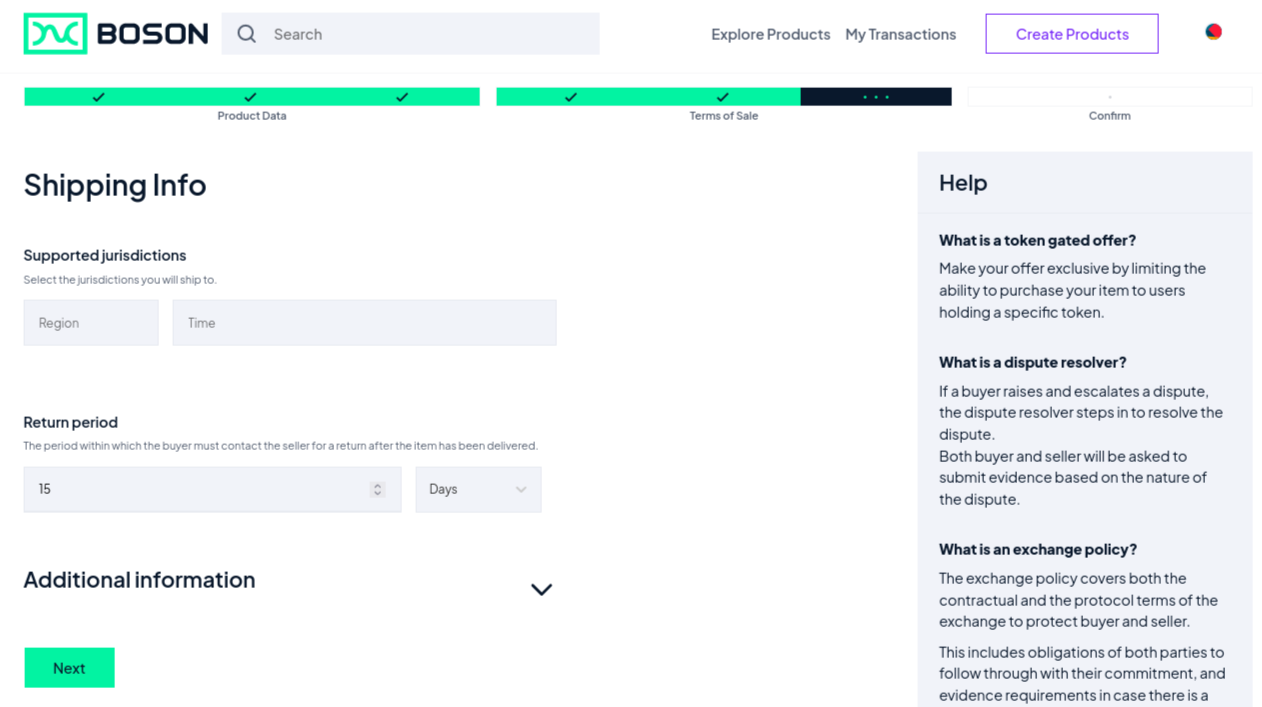This screenshot has width=1262, height=707.
Task: Open Explore Products page
Action: point(770,34)
